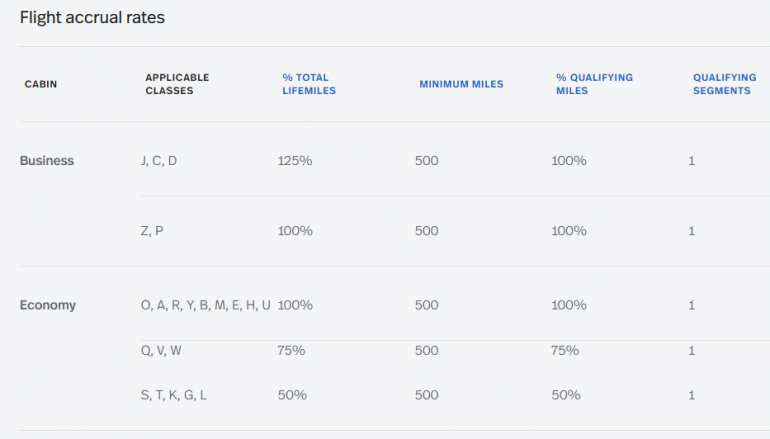The width and height of the screenshot is (770, 439).
Task: Click the 'O, A, R, Y, B, M, E, H, U' classes cell
Action: pyautogui.click(x=205, y=305)
